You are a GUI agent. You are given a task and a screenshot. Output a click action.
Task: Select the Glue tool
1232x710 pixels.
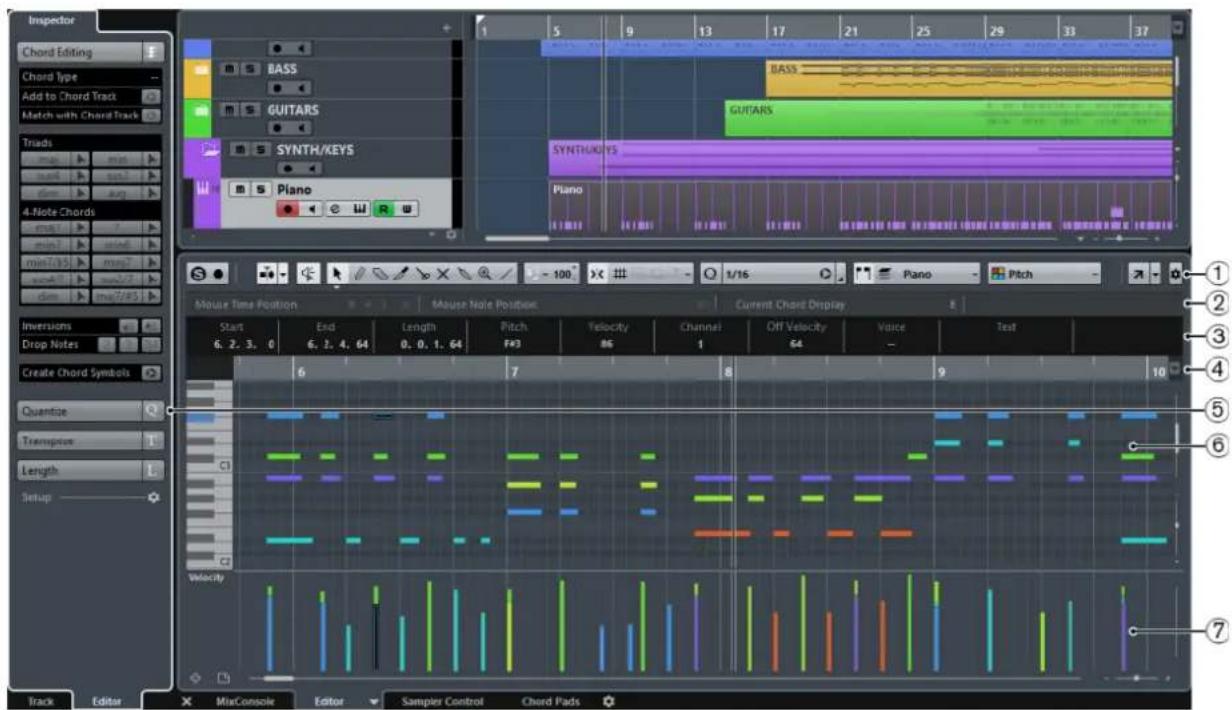point(464,273)
